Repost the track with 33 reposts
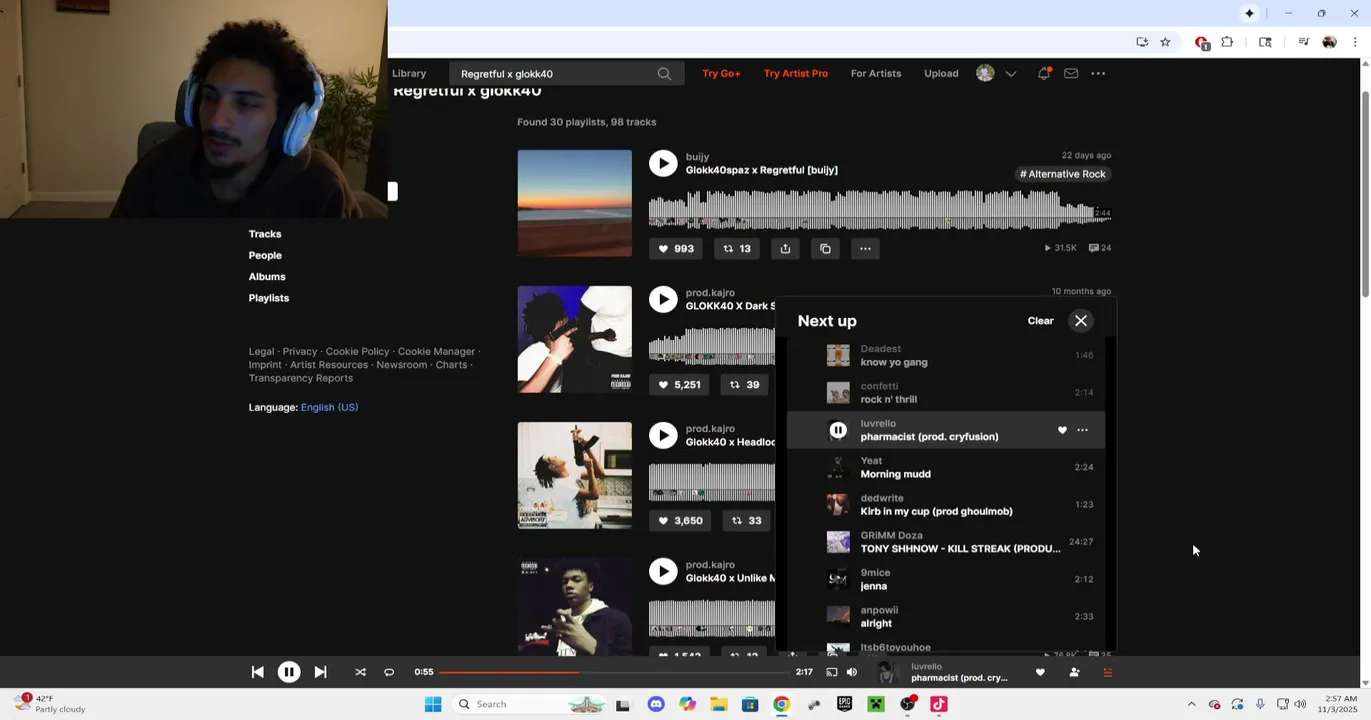The width and height of the screenshot is (1371, 720). click(746, 521)
